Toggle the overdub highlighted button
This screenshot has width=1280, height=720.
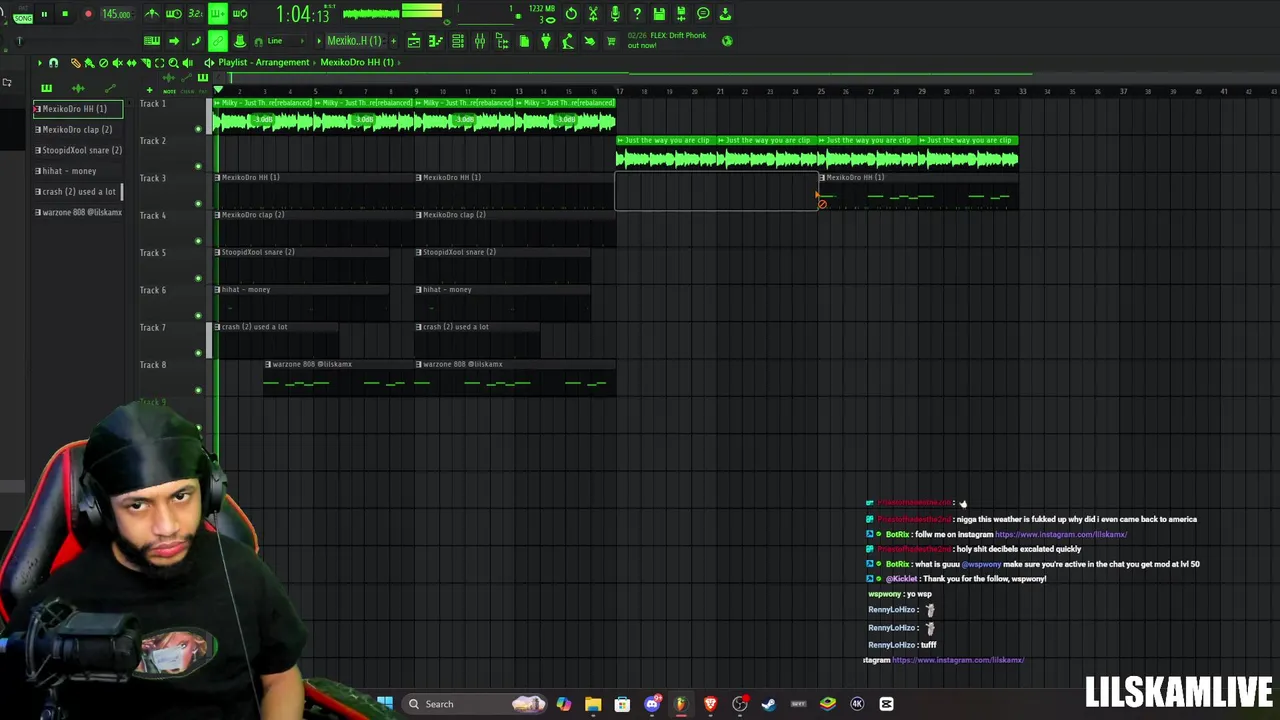tap(218, 14)
